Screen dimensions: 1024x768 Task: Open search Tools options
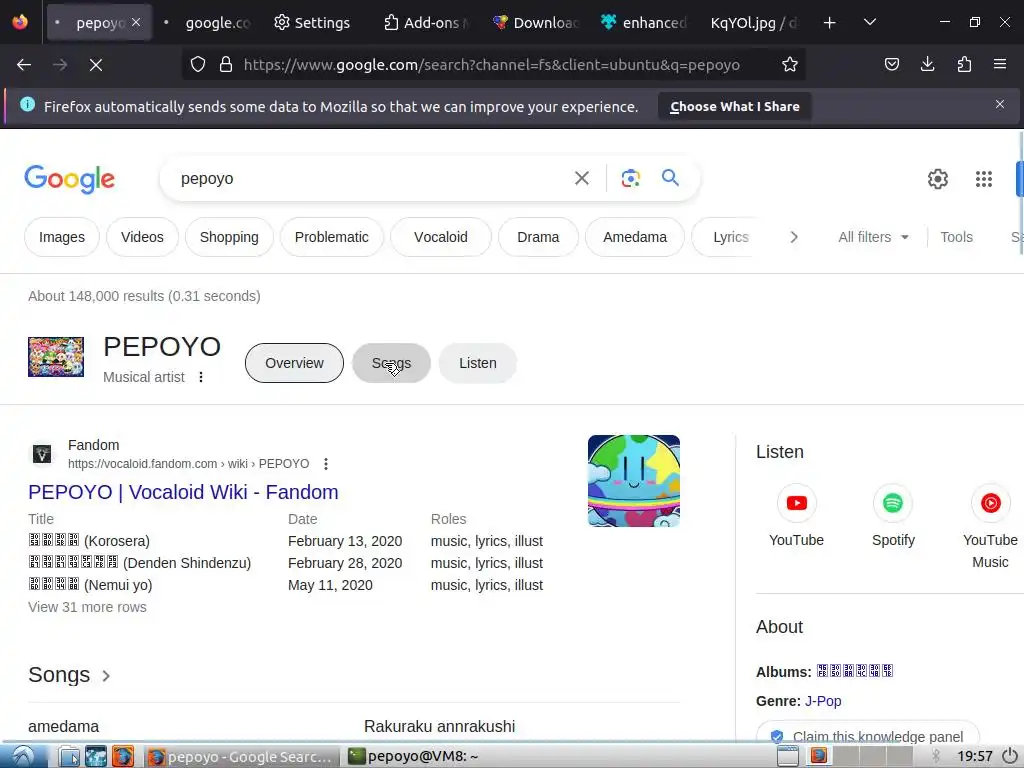tap(956, 237)
